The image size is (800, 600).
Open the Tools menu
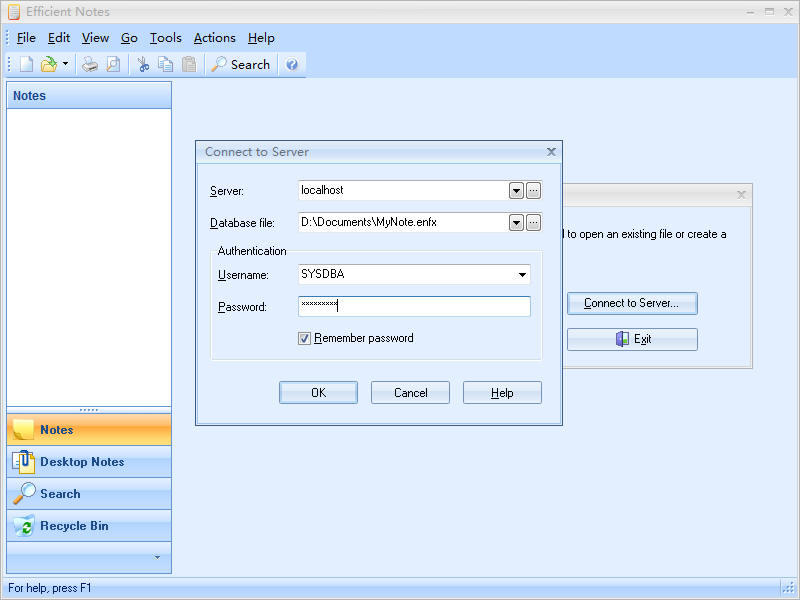pos(165,38)
